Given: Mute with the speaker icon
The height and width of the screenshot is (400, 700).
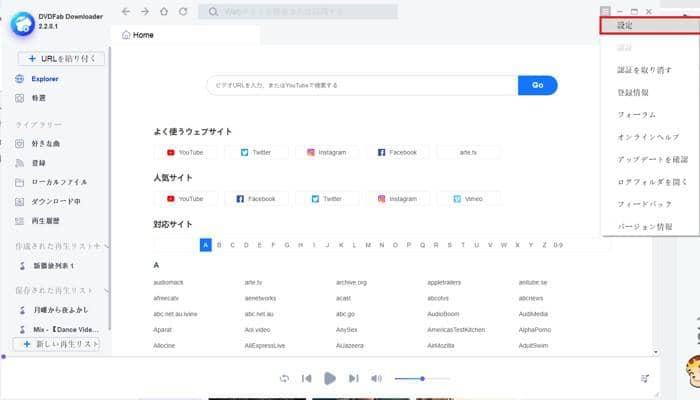Looking at the screenshot, I should tap(376, 379).
